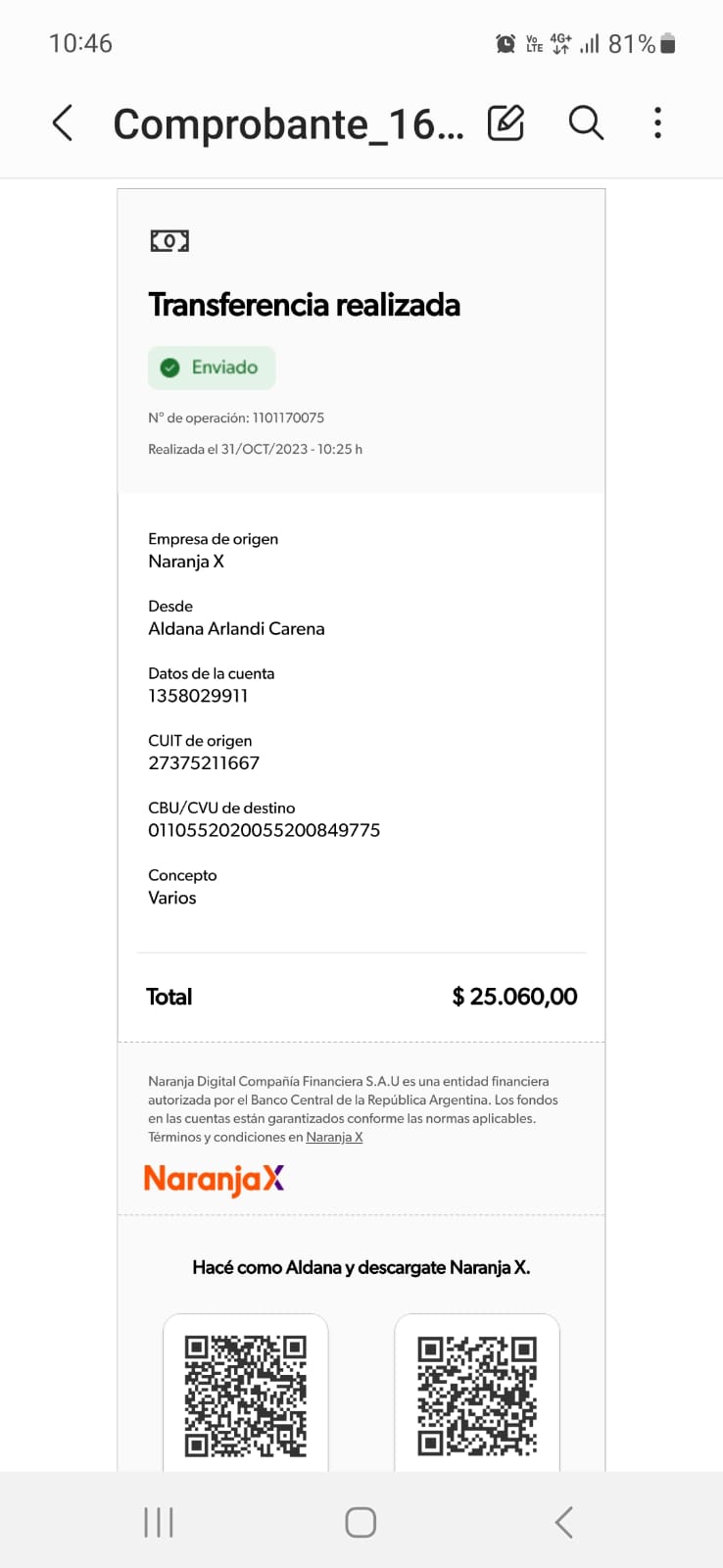Screen dimensions: 723x1568
Task: Open the three-dot more options menu
Action: point(657,123)
